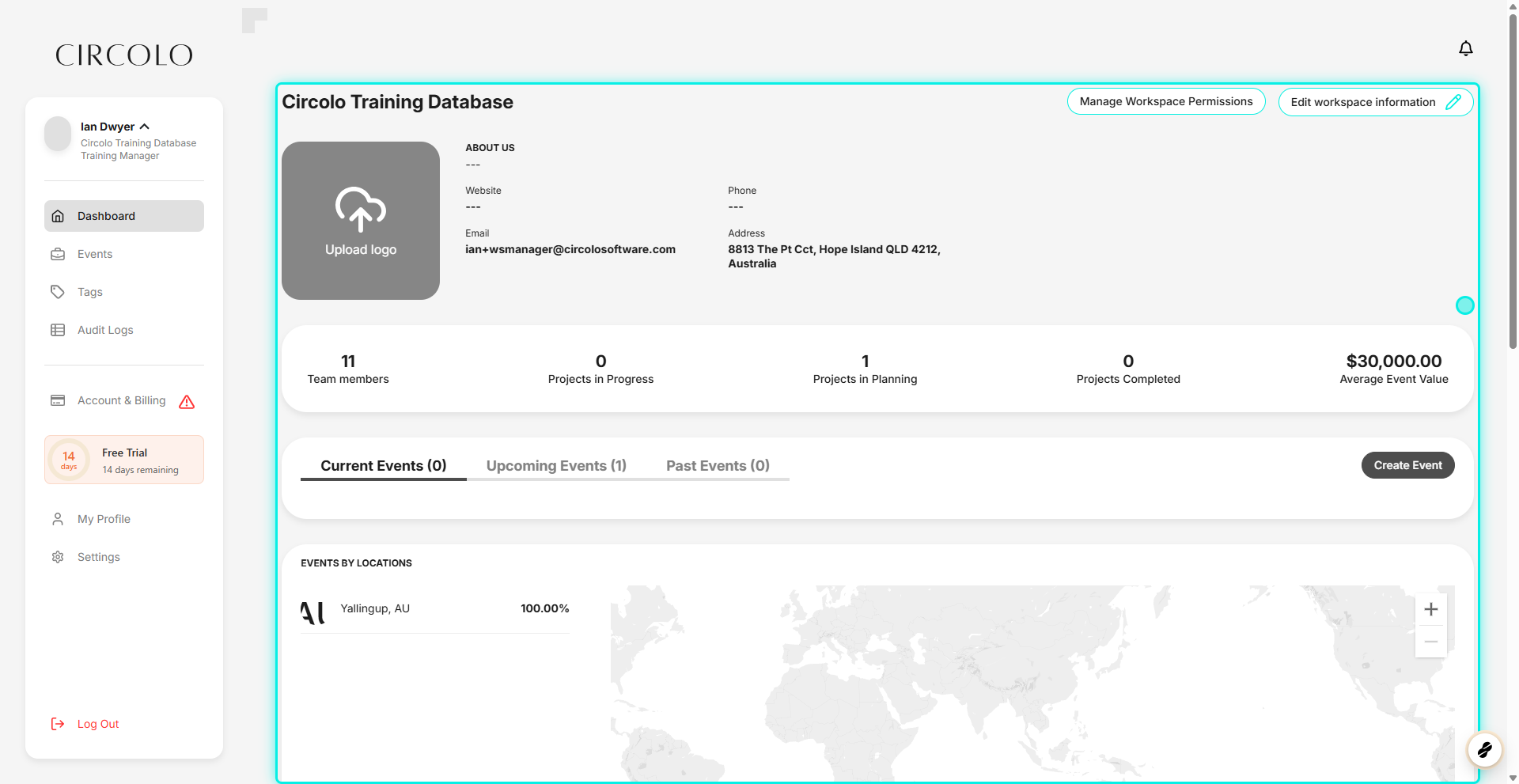Switch to the Past Events (0) tab
Screen dimensions: 1519x784
pyautogui.click(x=718, y=466)
